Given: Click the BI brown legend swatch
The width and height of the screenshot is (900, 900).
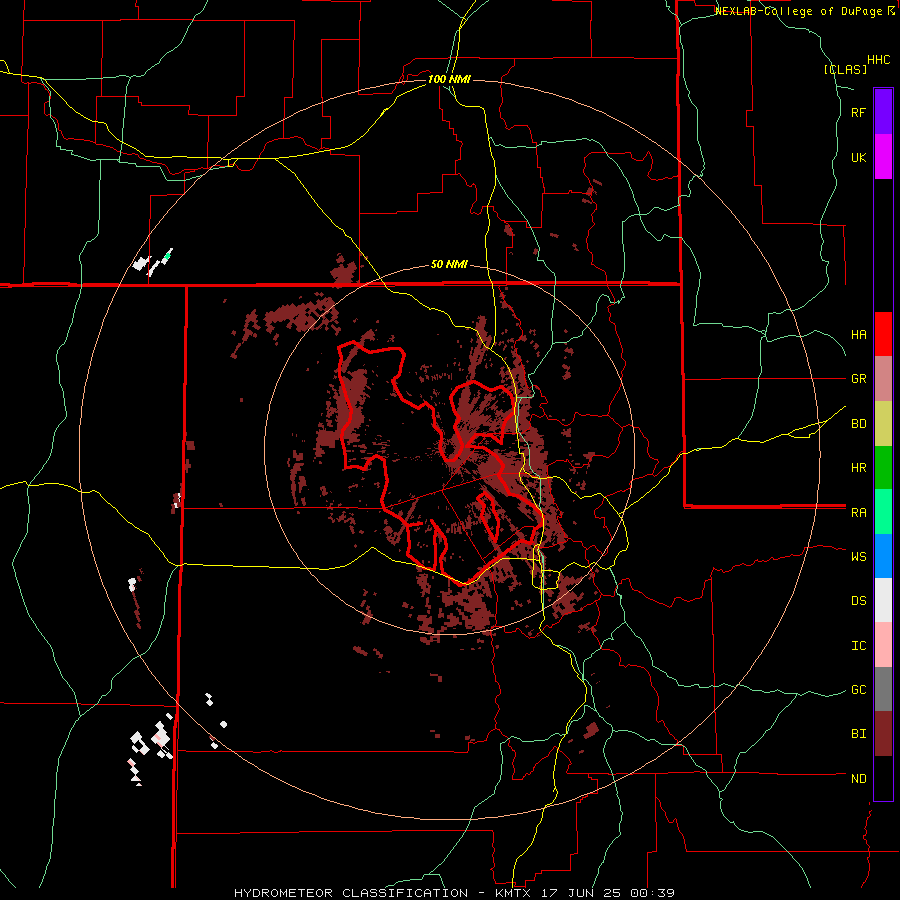Looking at the screenshot, I should 883,734.
